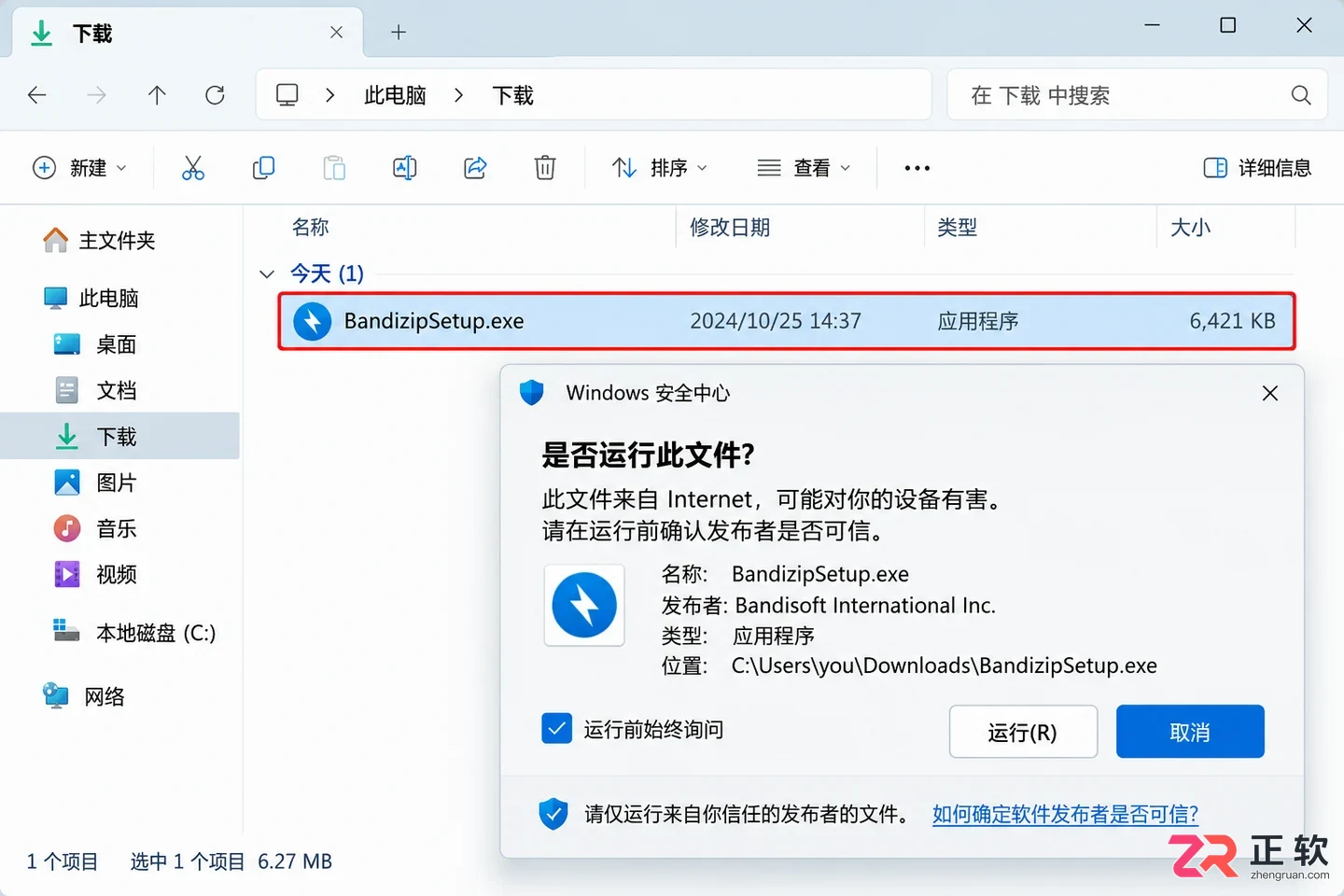Click the search magnifier icon
1344x896 pixels.
coord(1301,95)
